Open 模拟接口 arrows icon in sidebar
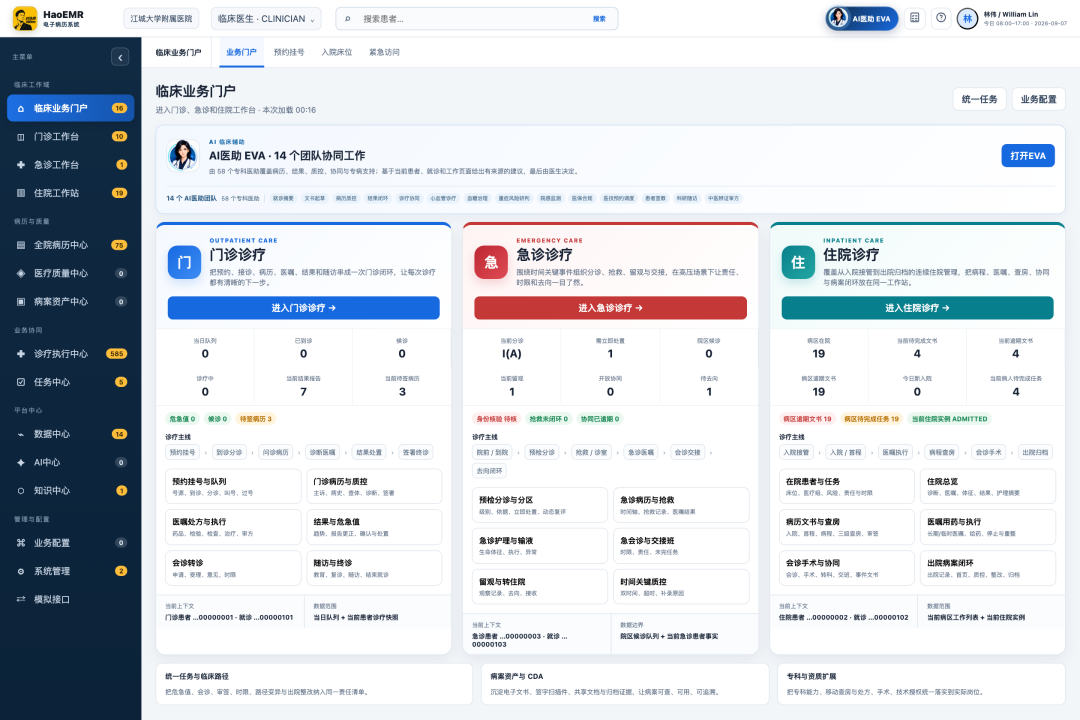1080x720 pixels. (x=21, y=599)
